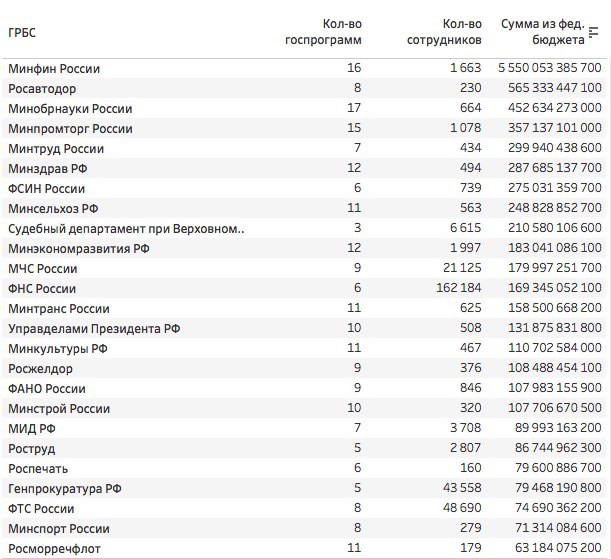Select the Минфин России row label

[x=54, y=69]
